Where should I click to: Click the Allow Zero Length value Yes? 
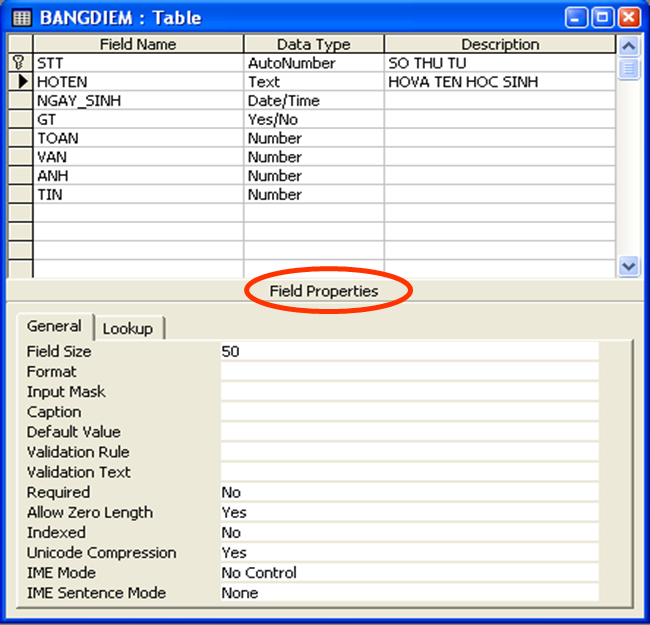pos(410,512)
